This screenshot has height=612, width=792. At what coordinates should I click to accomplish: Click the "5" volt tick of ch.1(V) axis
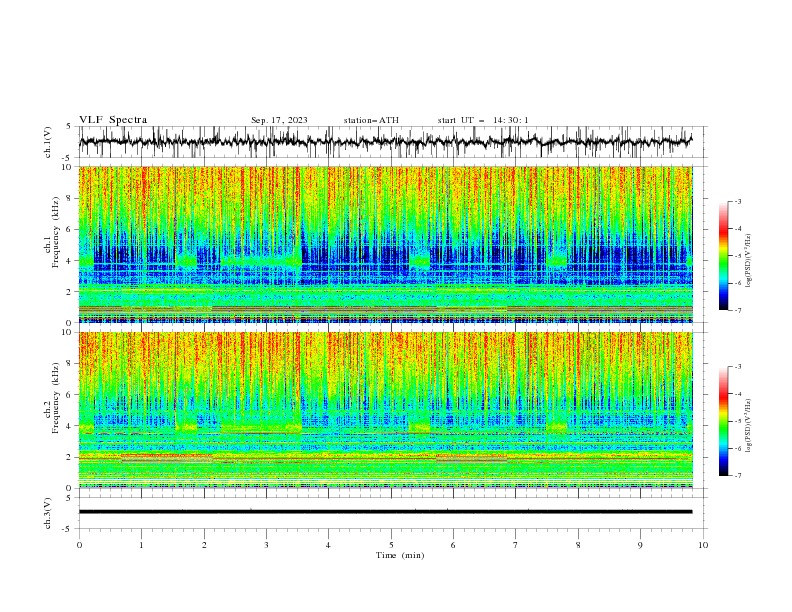[x=68, y=127]
